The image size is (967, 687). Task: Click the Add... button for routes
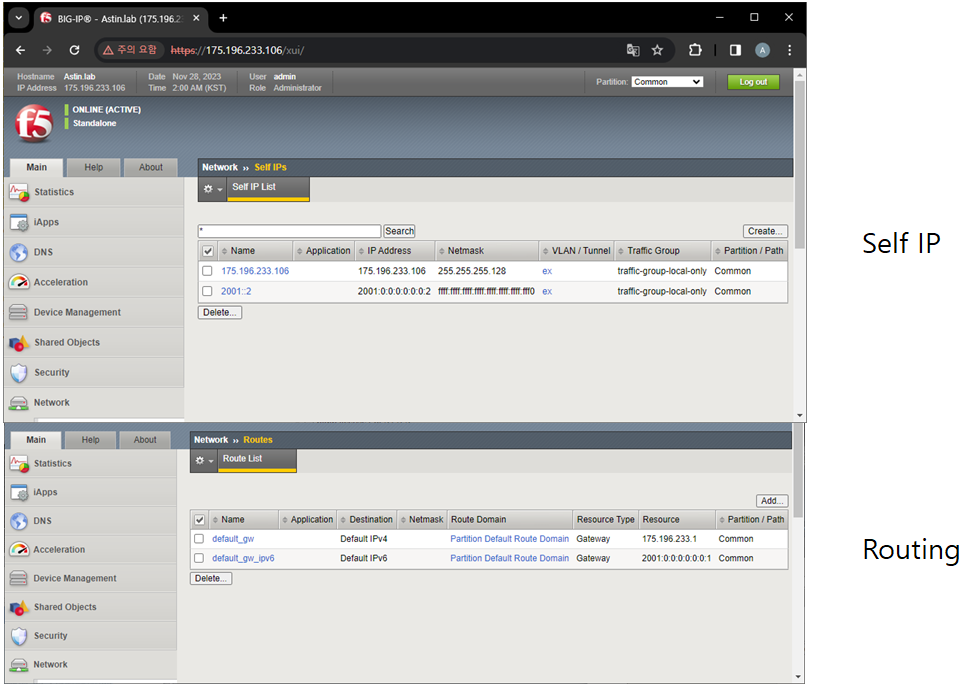[x=772, y=501]
